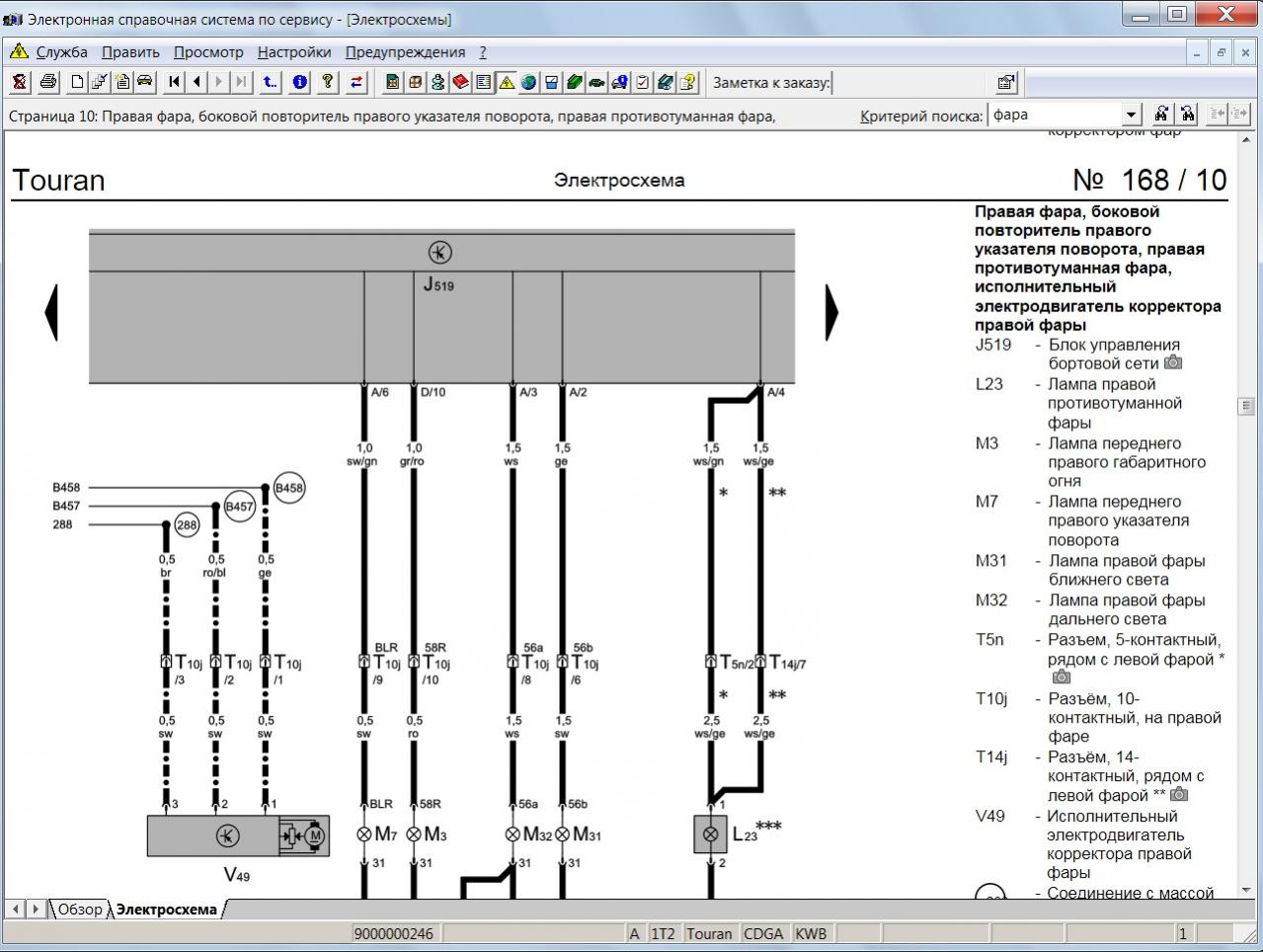Click the green book toolbar icon
The width and height of the screenshot is (1263, 952).
(x=575, y=83)
